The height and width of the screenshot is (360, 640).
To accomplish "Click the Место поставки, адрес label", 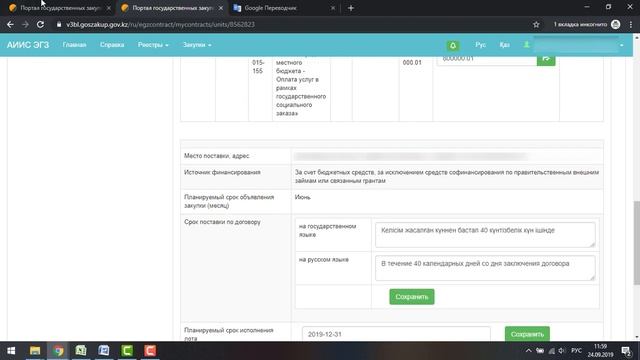I will (x=216, y=156).
